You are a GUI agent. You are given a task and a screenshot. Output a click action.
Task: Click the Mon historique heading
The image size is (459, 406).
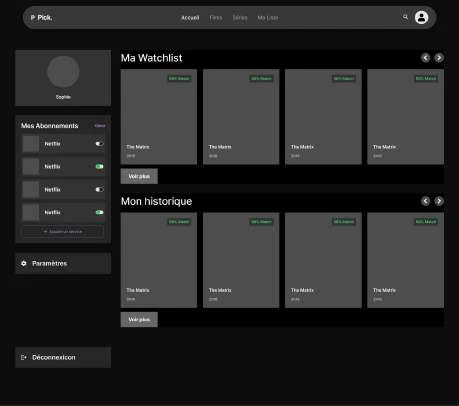(156, 201)
